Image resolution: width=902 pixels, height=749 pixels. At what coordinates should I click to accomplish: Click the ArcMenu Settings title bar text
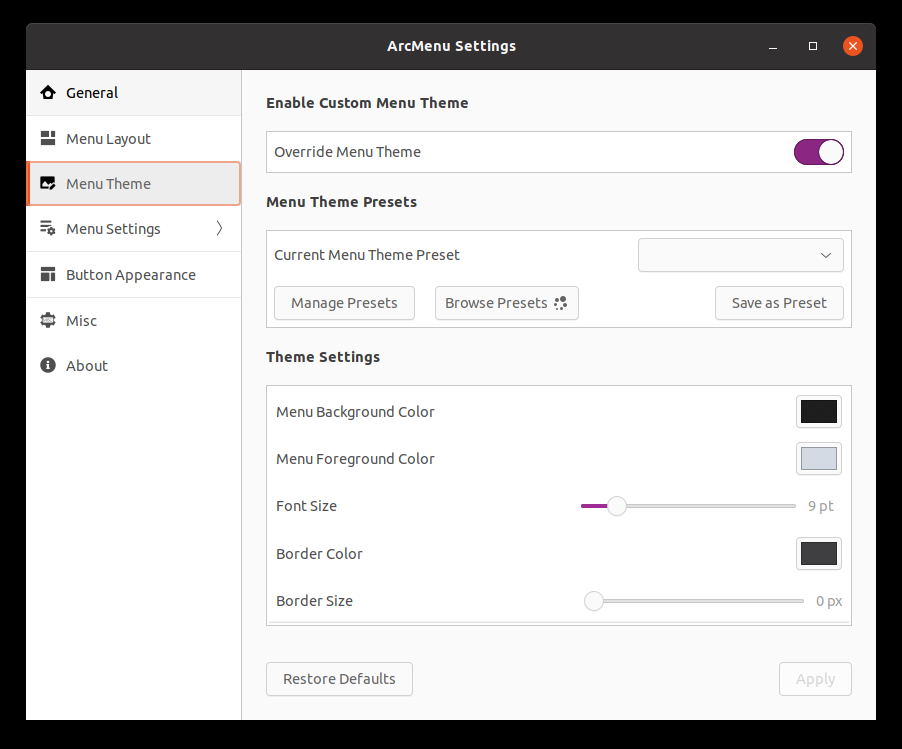(x=452, y=46)
